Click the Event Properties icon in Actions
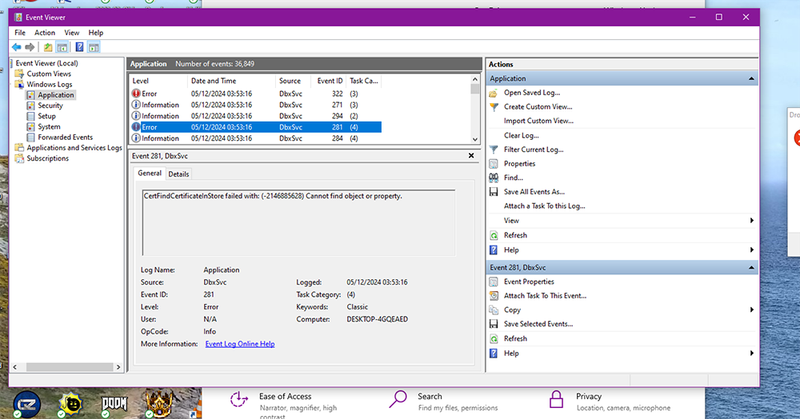Screen dimensions: 800x419 [494, 282]
